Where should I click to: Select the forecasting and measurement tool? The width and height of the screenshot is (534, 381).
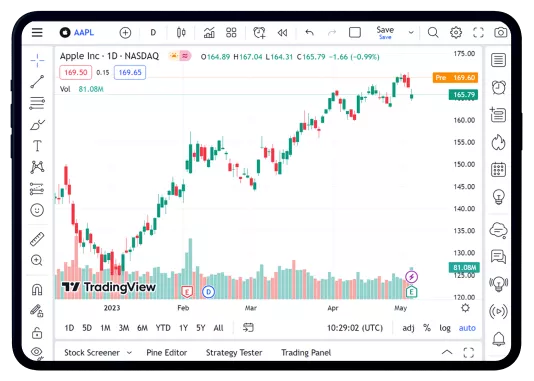coord(37,189)
